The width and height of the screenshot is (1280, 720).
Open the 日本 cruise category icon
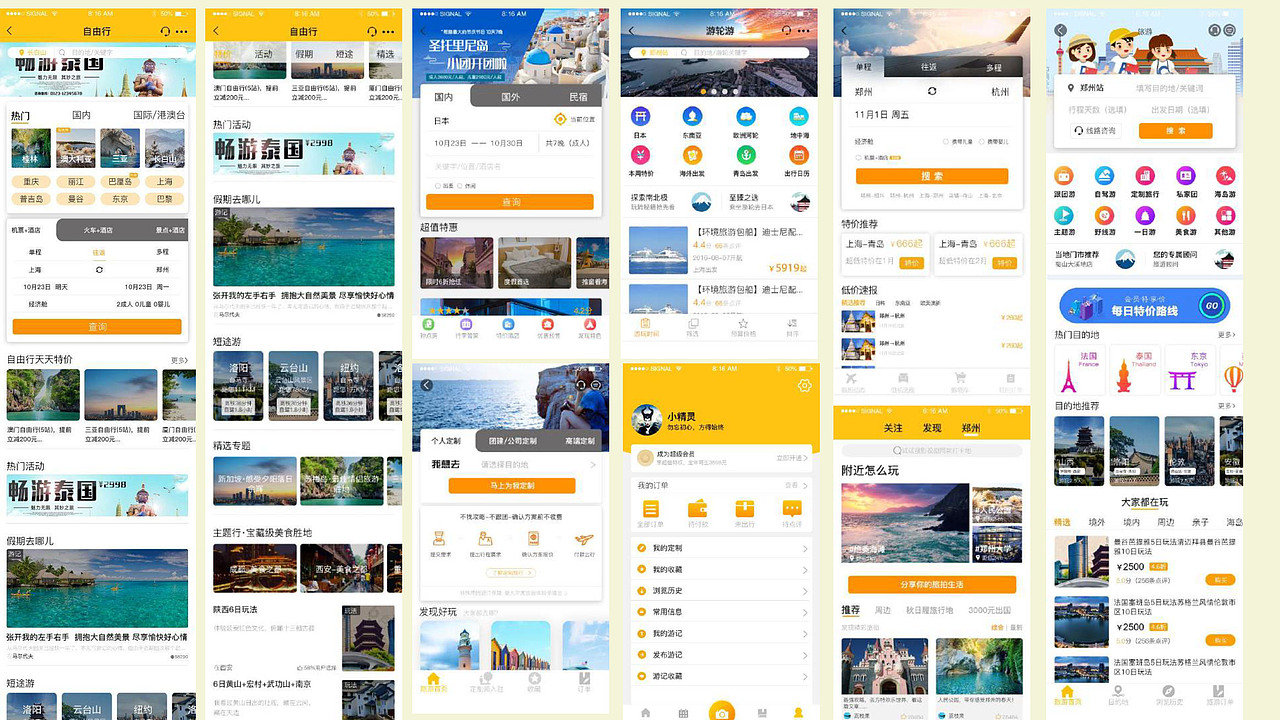pos(639,116)
